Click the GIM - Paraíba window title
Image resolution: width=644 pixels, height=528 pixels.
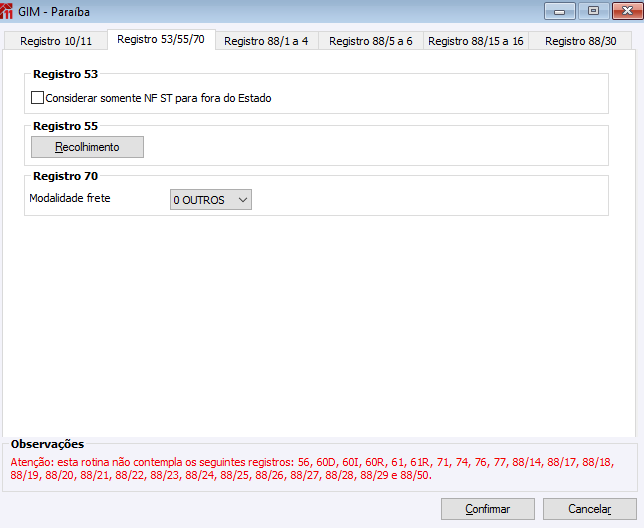(x=54, y=12)
